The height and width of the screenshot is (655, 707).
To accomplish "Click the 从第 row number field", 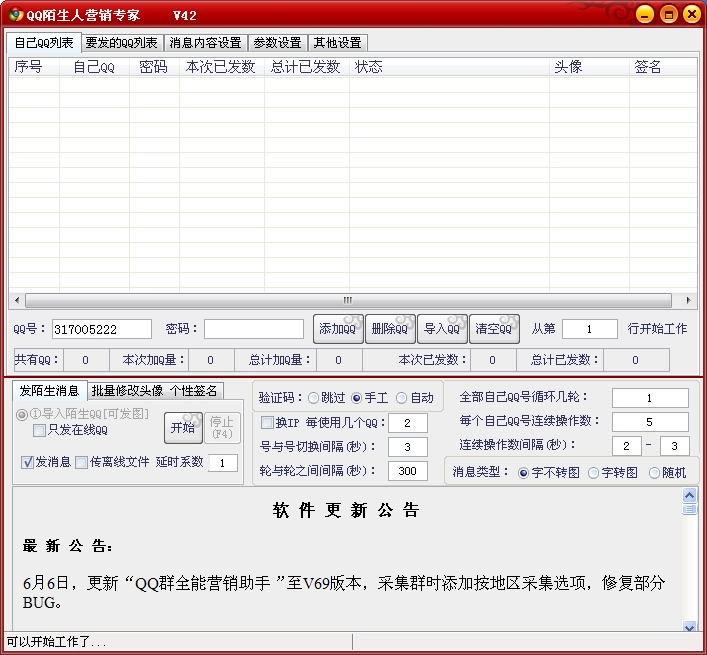I will coord(589,329).
